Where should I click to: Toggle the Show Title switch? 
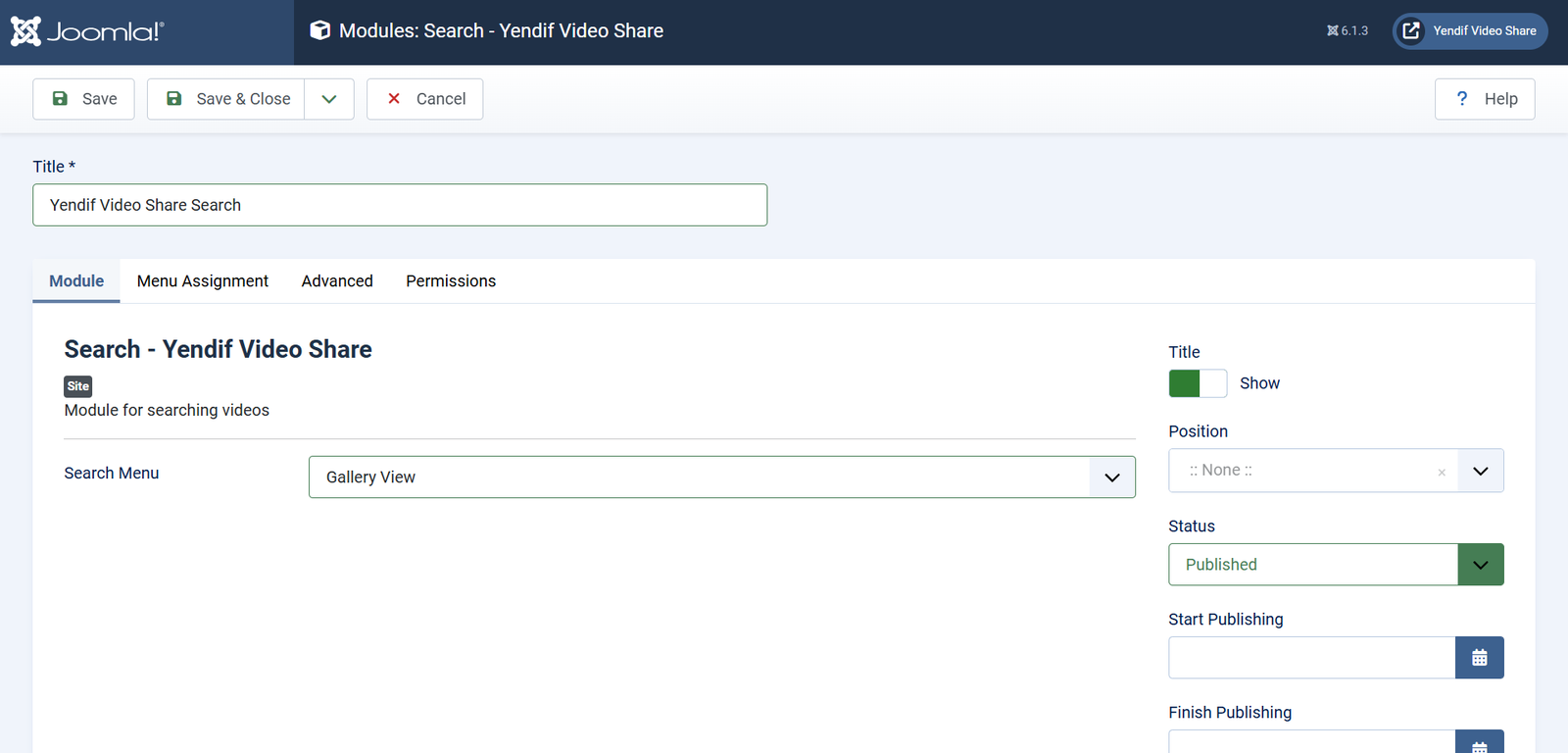tap(1198, 383)
